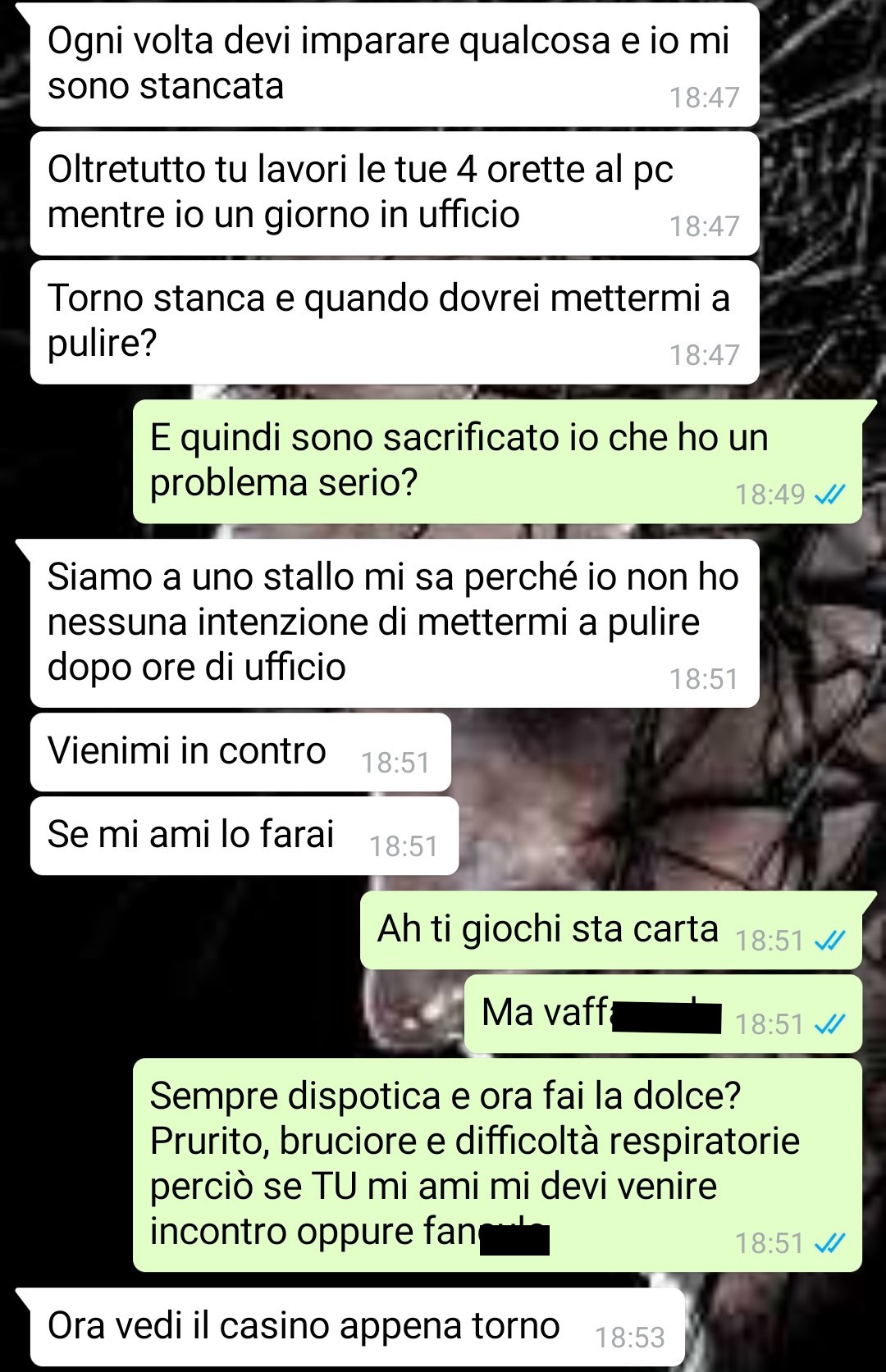
Task: Tap the 'Ogni volta devi imparare qualcosa' message
Action: 394,65
